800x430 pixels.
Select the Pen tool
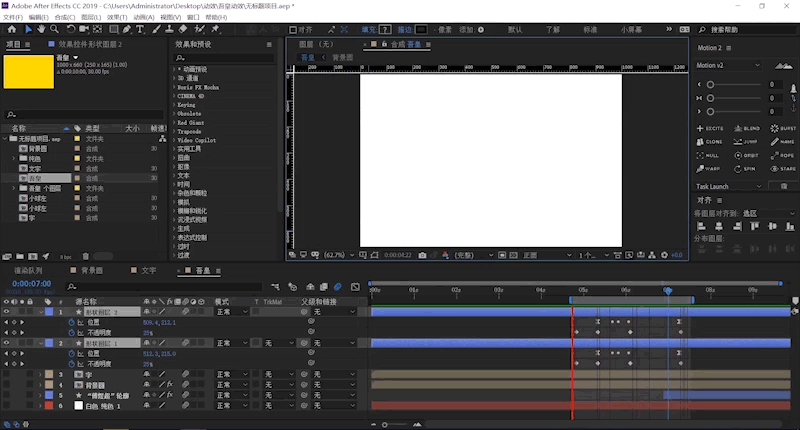click(127, 29)
